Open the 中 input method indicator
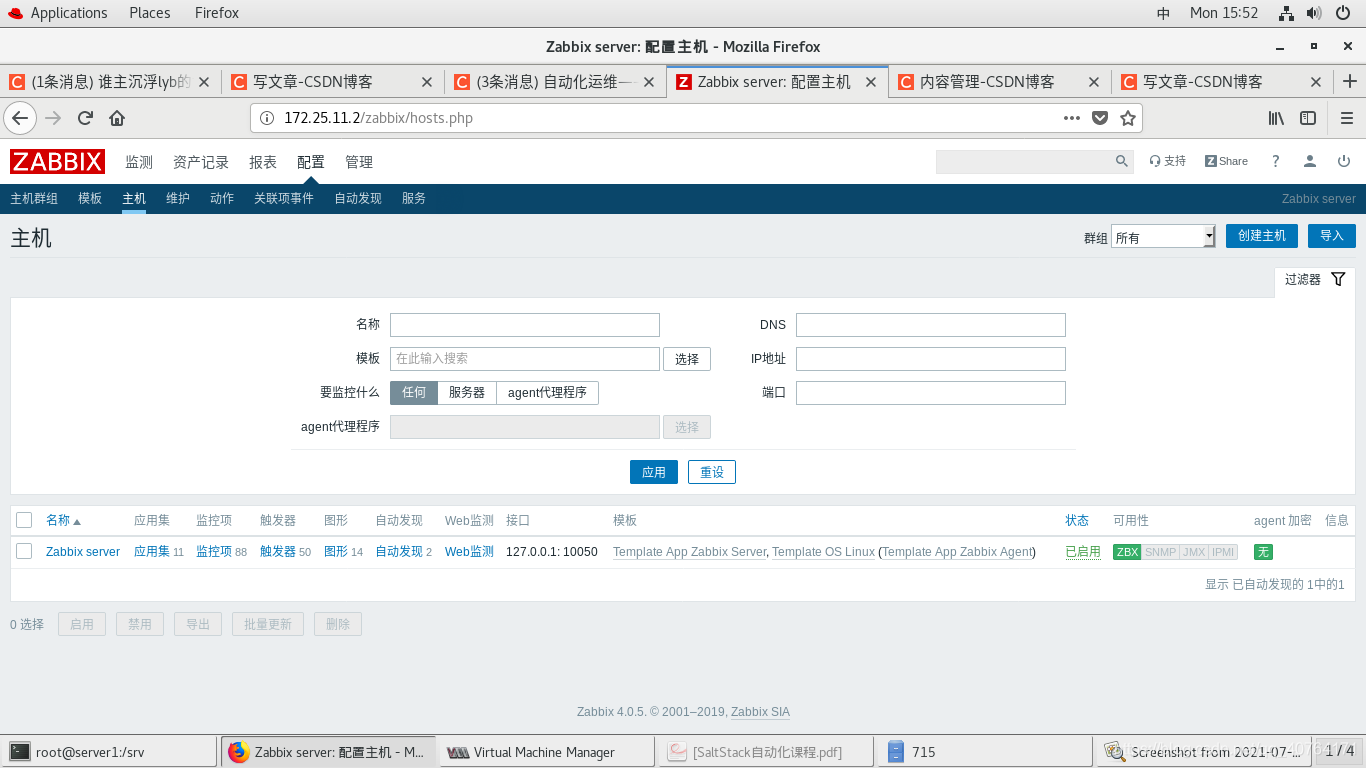Image resolution: width=1366 pixels, height=768 pixels. [1163, 13]
